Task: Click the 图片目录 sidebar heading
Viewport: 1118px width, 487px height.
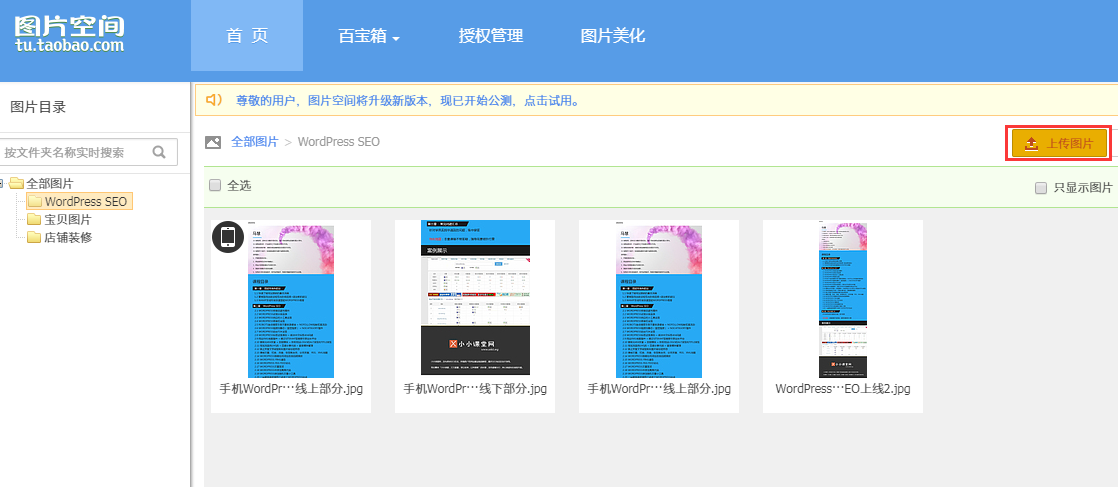Action: pos(38,108)
